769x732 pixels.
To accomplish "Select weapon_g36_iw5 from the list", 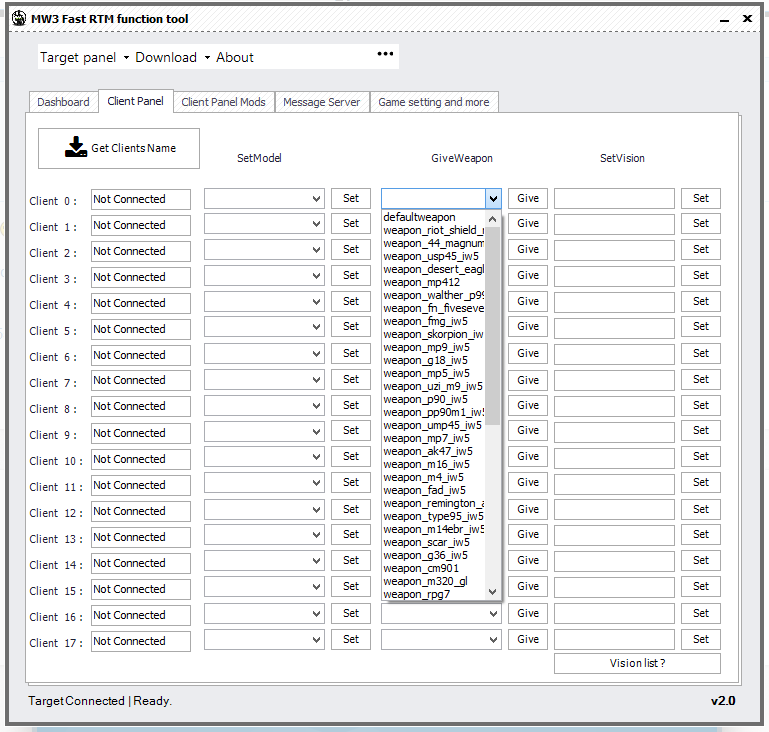I will point(434,555).
